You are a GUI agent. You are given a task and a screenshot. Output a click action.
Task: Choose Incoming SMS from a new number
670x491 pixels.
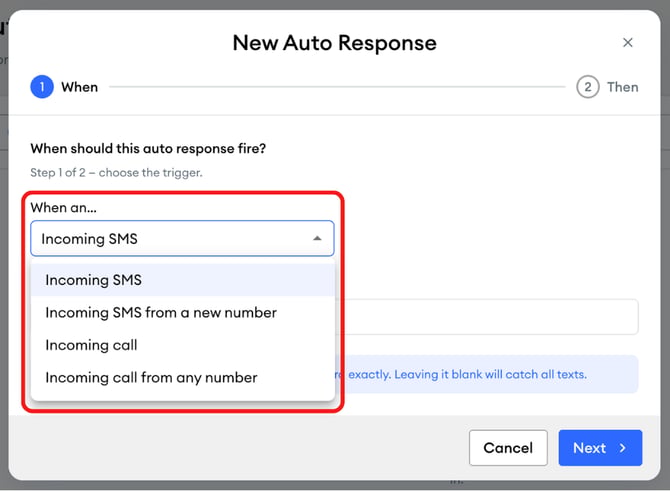[x=183, y=312]
